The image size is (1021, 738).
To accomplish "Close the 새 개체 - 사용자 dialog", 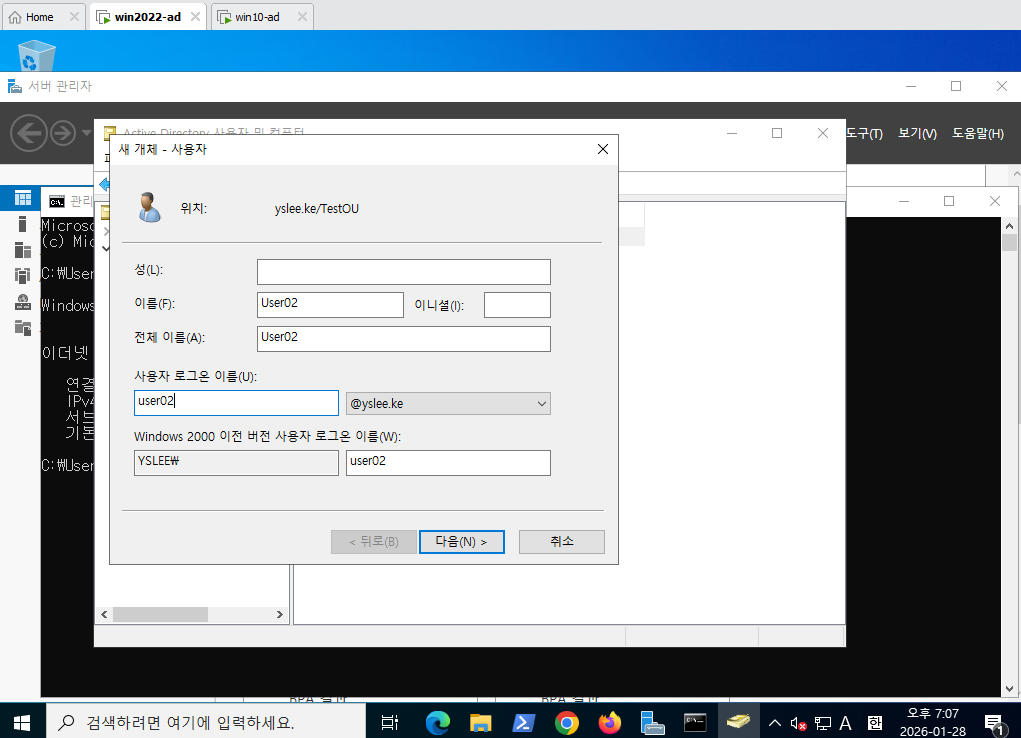I will click(603, 149).
